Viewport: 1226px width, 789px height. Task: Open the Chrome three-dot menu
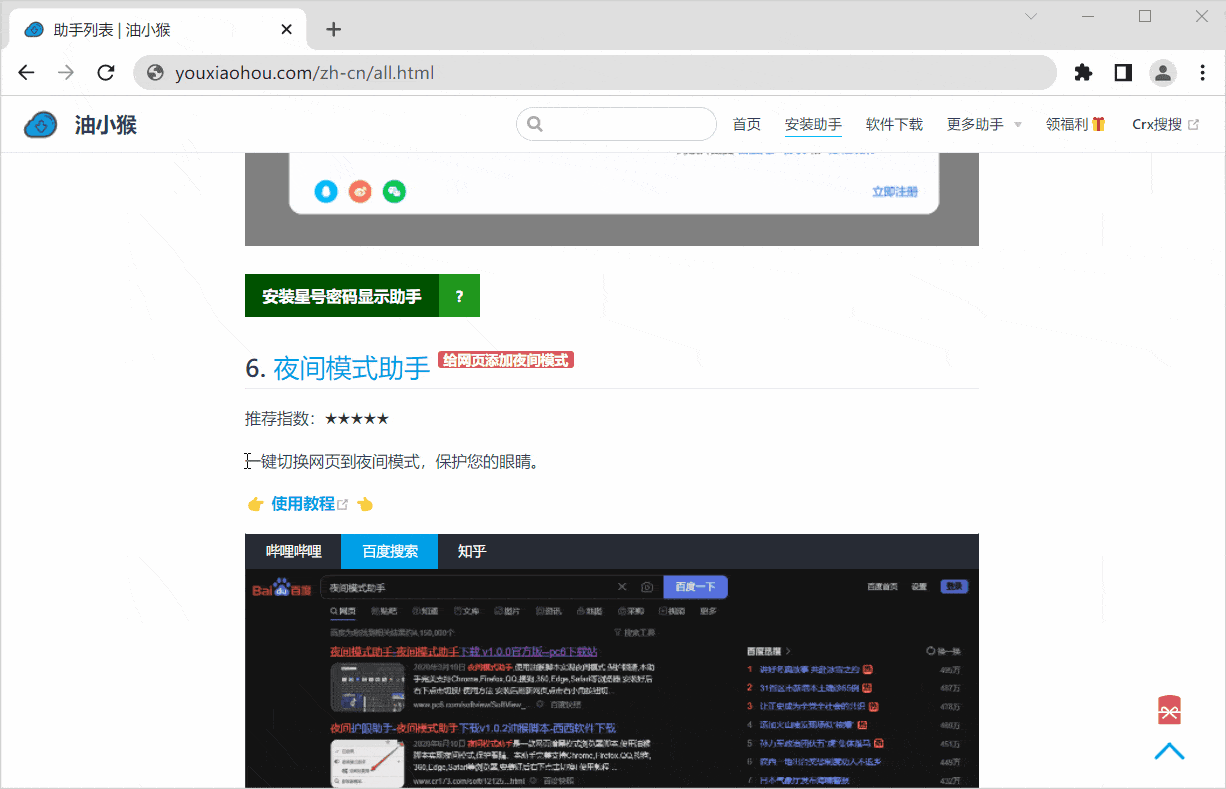pos(1203,73)
